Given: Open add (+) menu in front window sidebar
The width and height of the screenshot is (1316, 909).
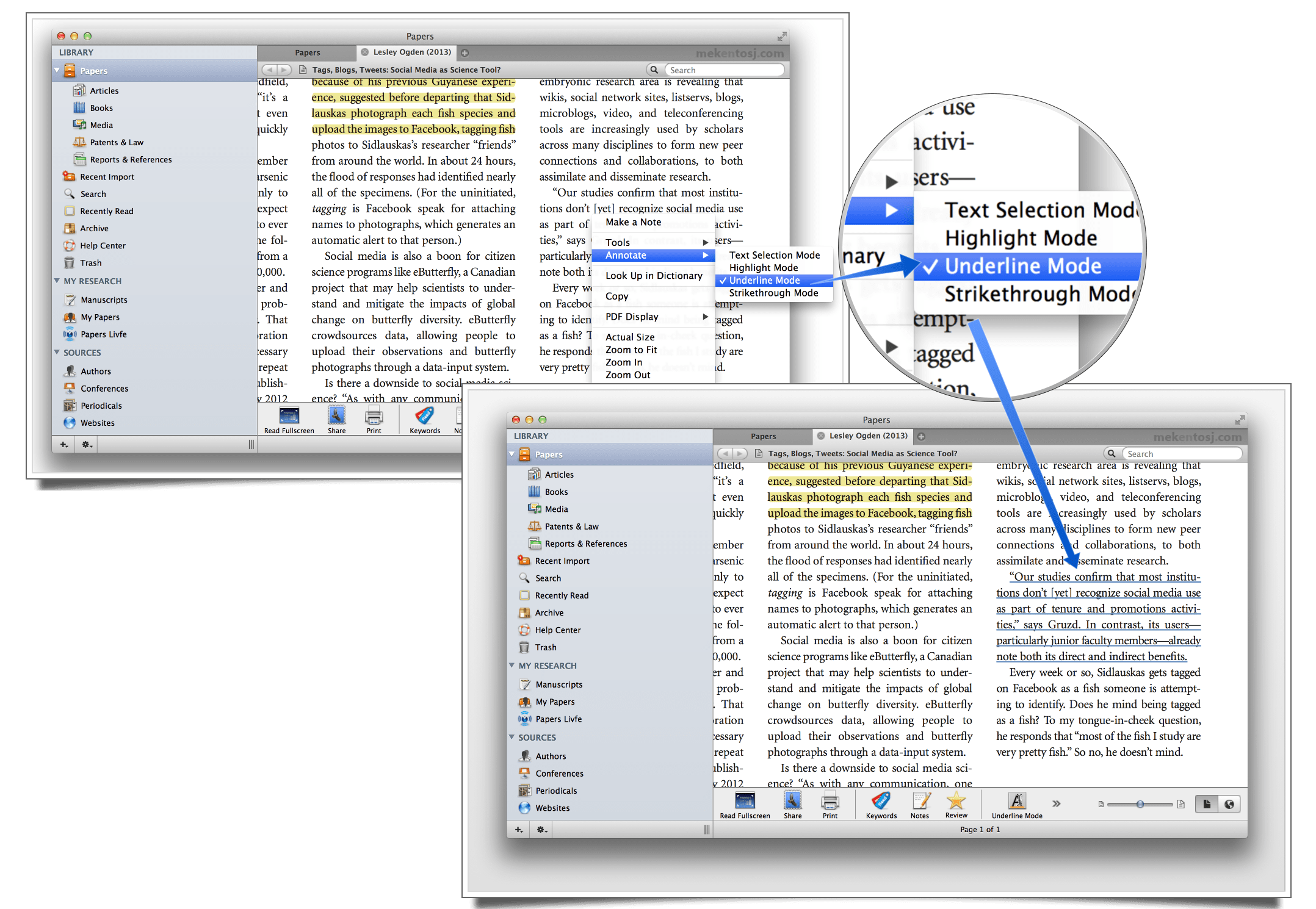Looking at the screenshot, I should (518, 829).
